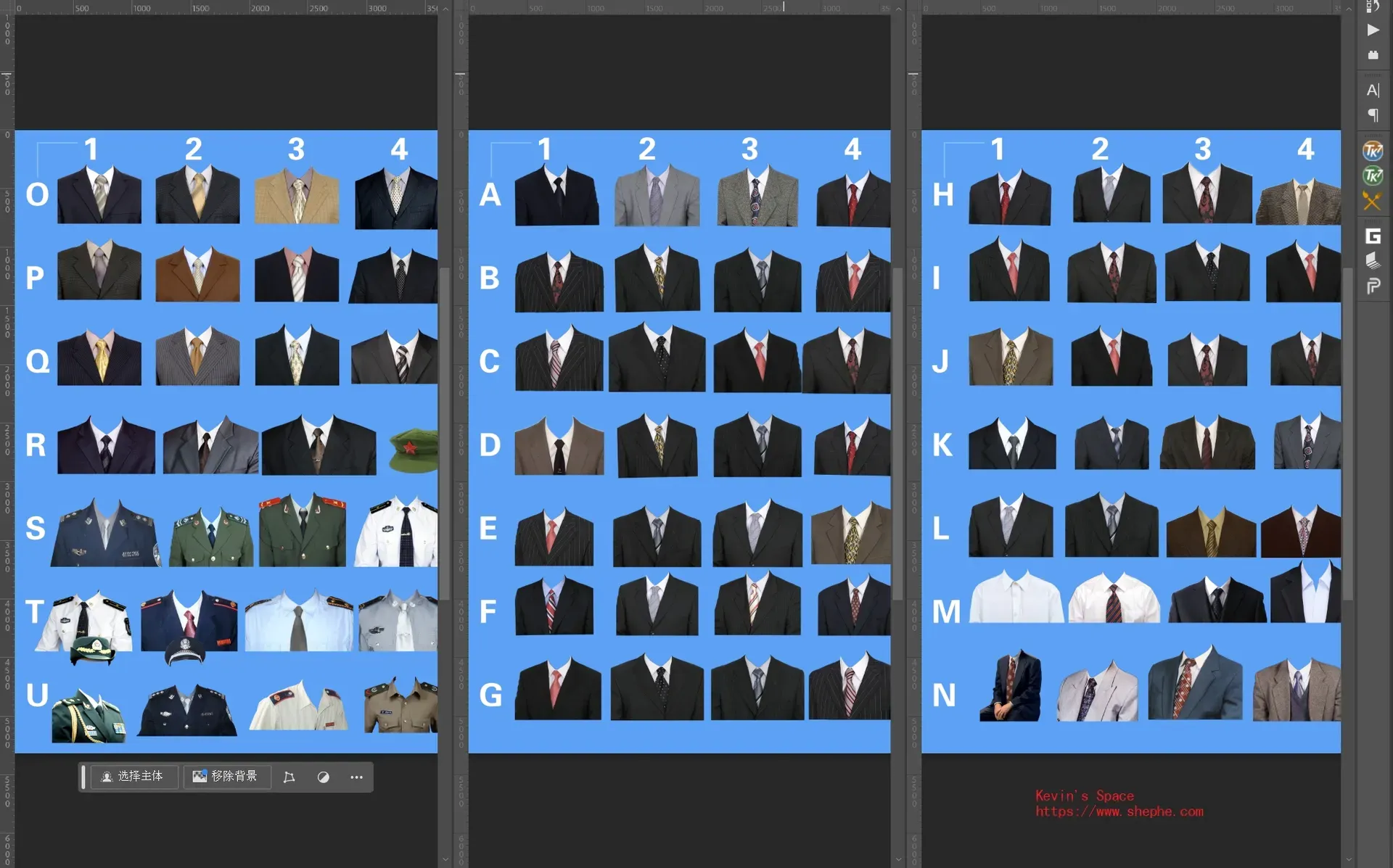1393x868 pixels.
Task: Select the tan suit O3 image
Action: (297, 196)
